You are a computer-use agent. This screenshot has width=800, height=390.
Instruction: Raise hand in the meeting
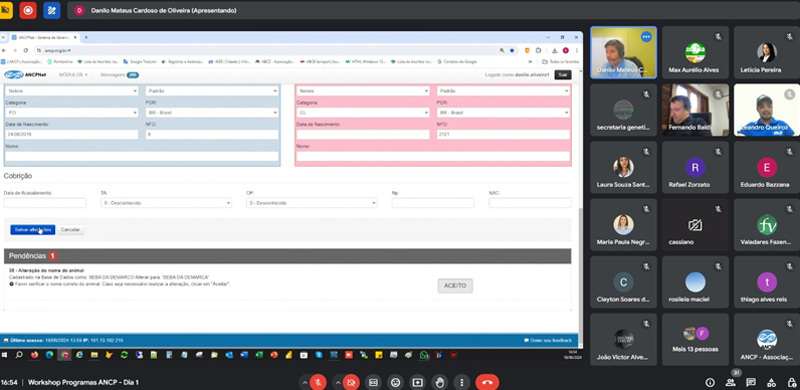click(440, 382)
